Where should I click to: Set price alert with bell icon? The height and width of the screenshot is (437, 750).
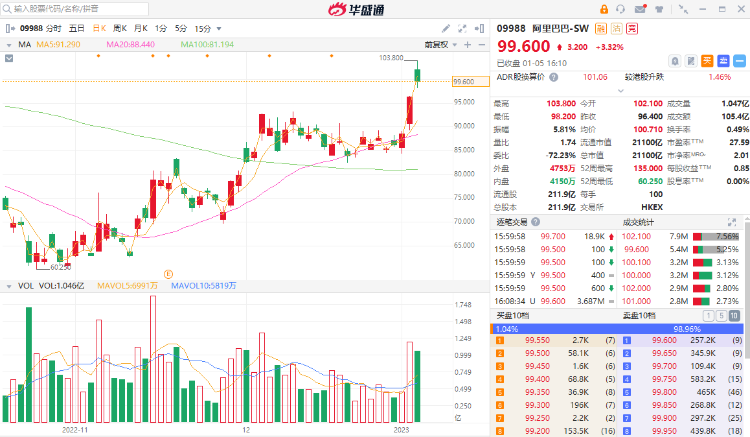[x=675, y=61]
